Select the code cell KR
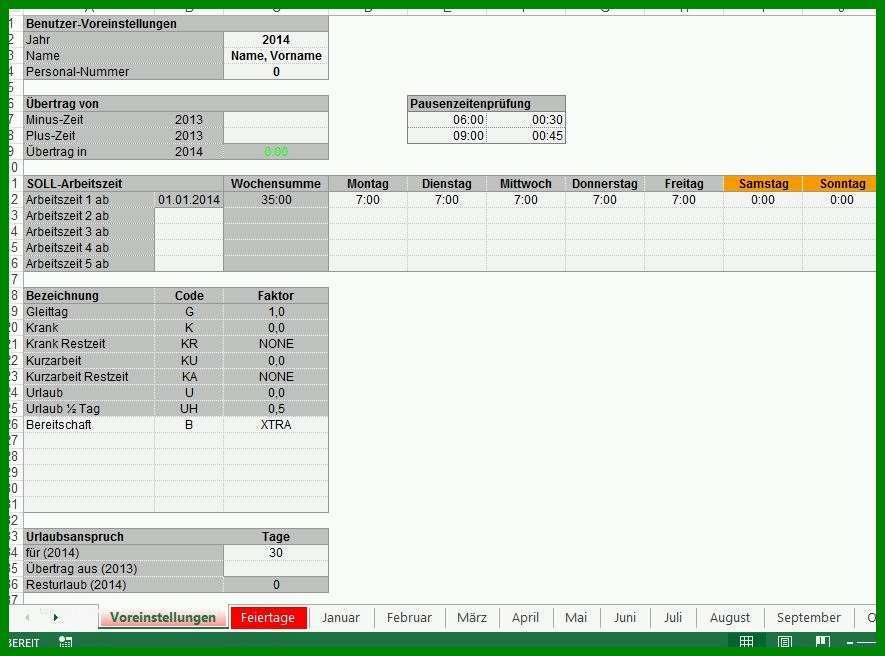The width and height of the screenshot is (885, 656). click(189, 344)
